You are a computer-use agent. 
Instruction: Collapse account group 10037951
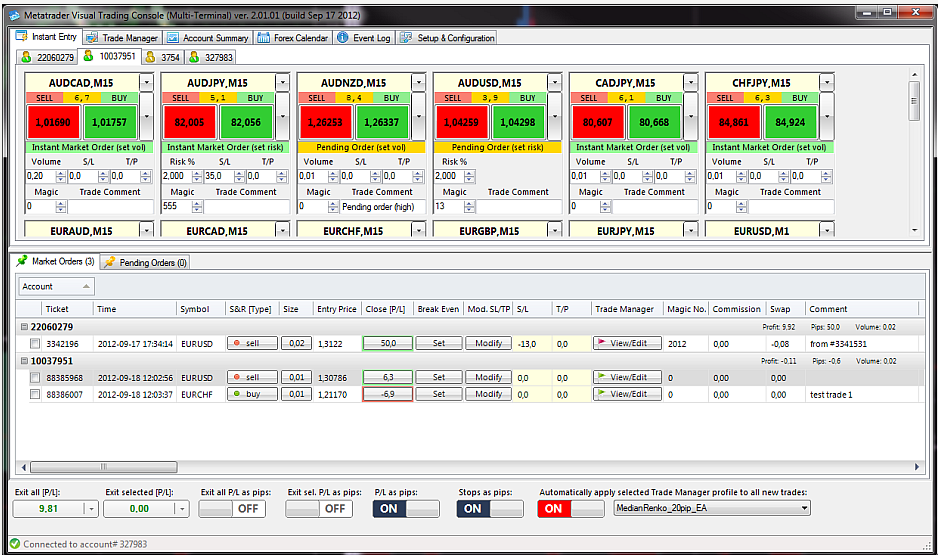pyautogui.click(x=25, y=361)
